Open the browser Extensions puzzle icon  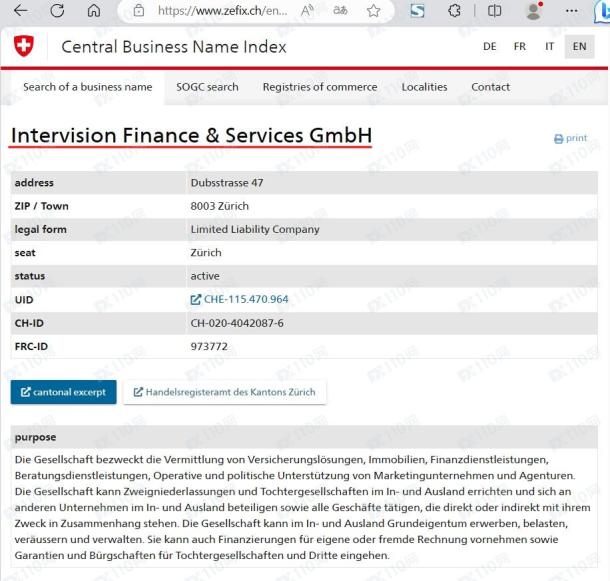454,11
